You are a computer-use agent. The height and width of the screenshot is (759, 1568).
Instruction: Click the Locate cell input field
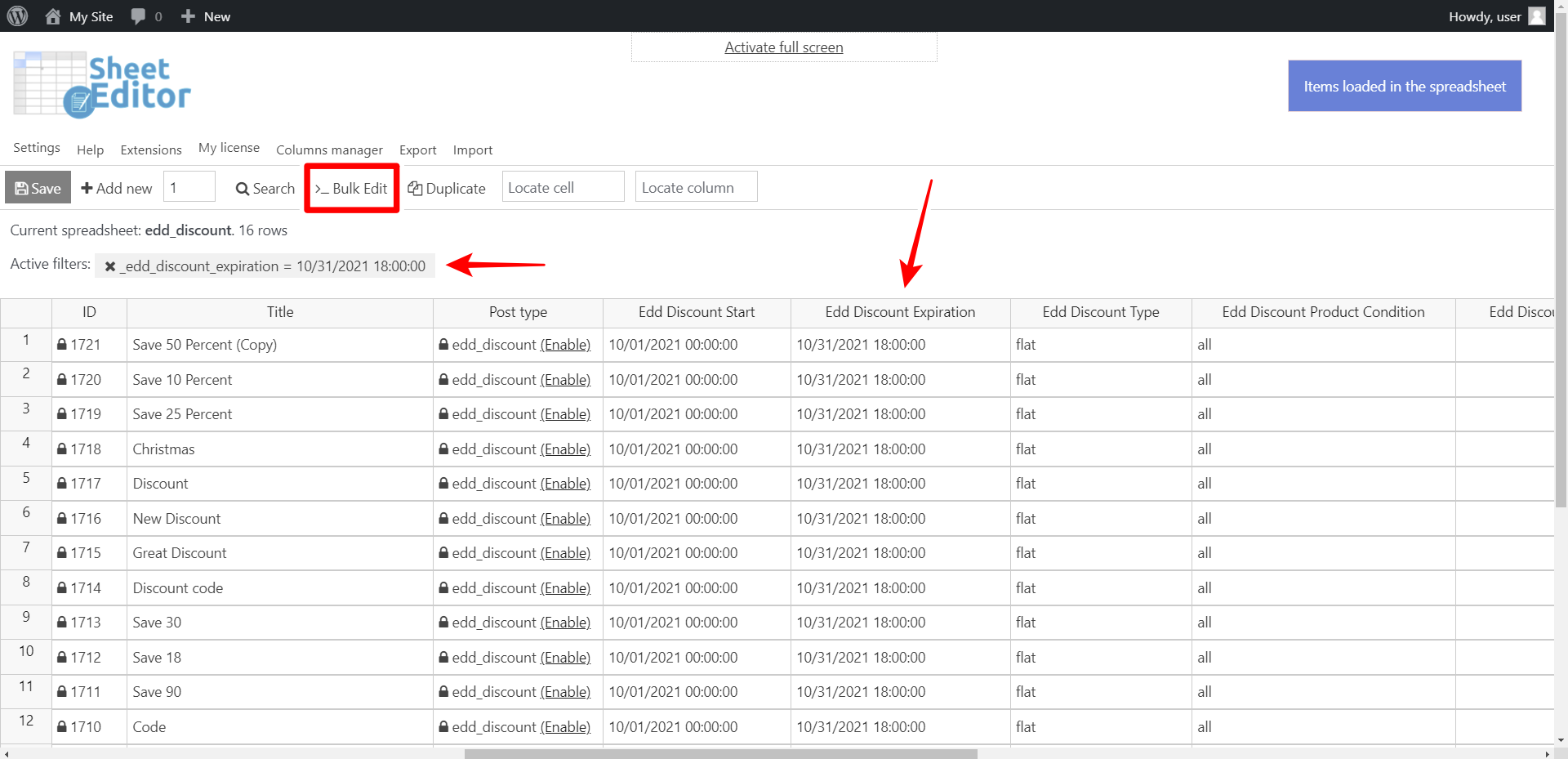point(562,186)
